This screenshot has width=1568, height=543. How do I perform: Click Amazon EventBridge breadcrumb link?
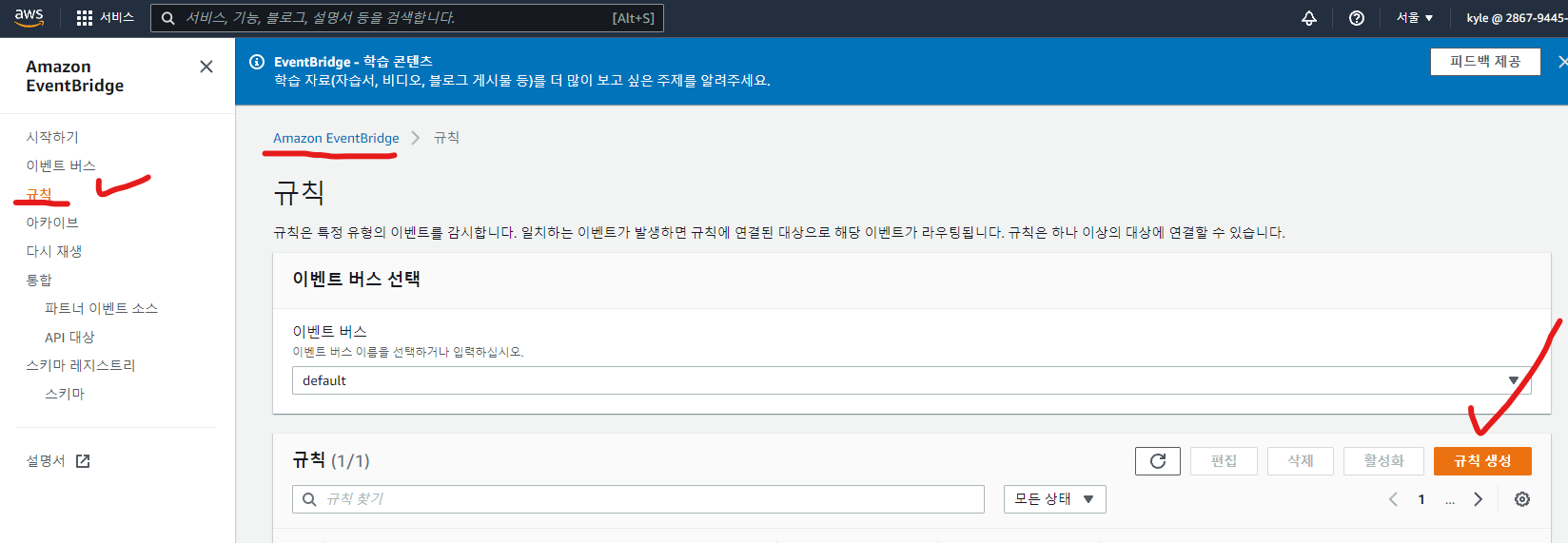[x=336, y=138]
